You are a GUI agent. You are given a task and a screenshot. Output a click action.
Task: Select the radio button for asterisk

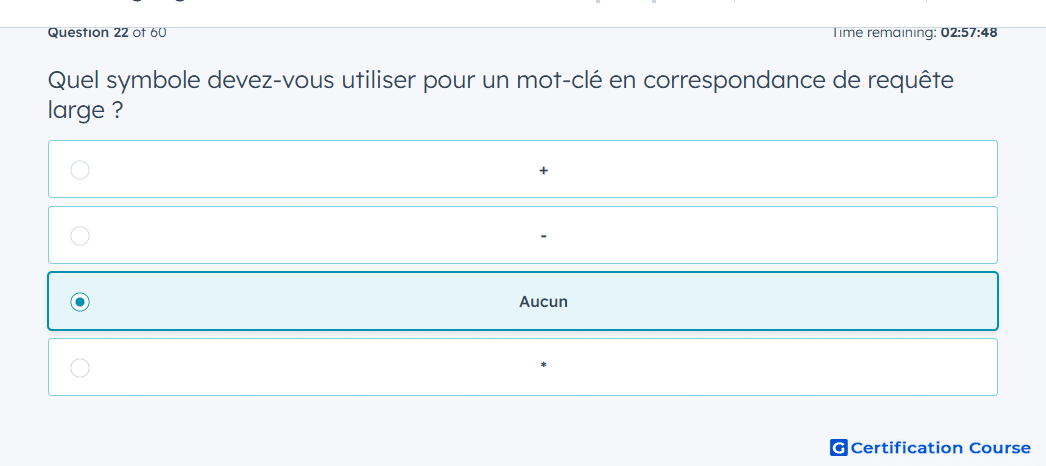coord(80,367)
